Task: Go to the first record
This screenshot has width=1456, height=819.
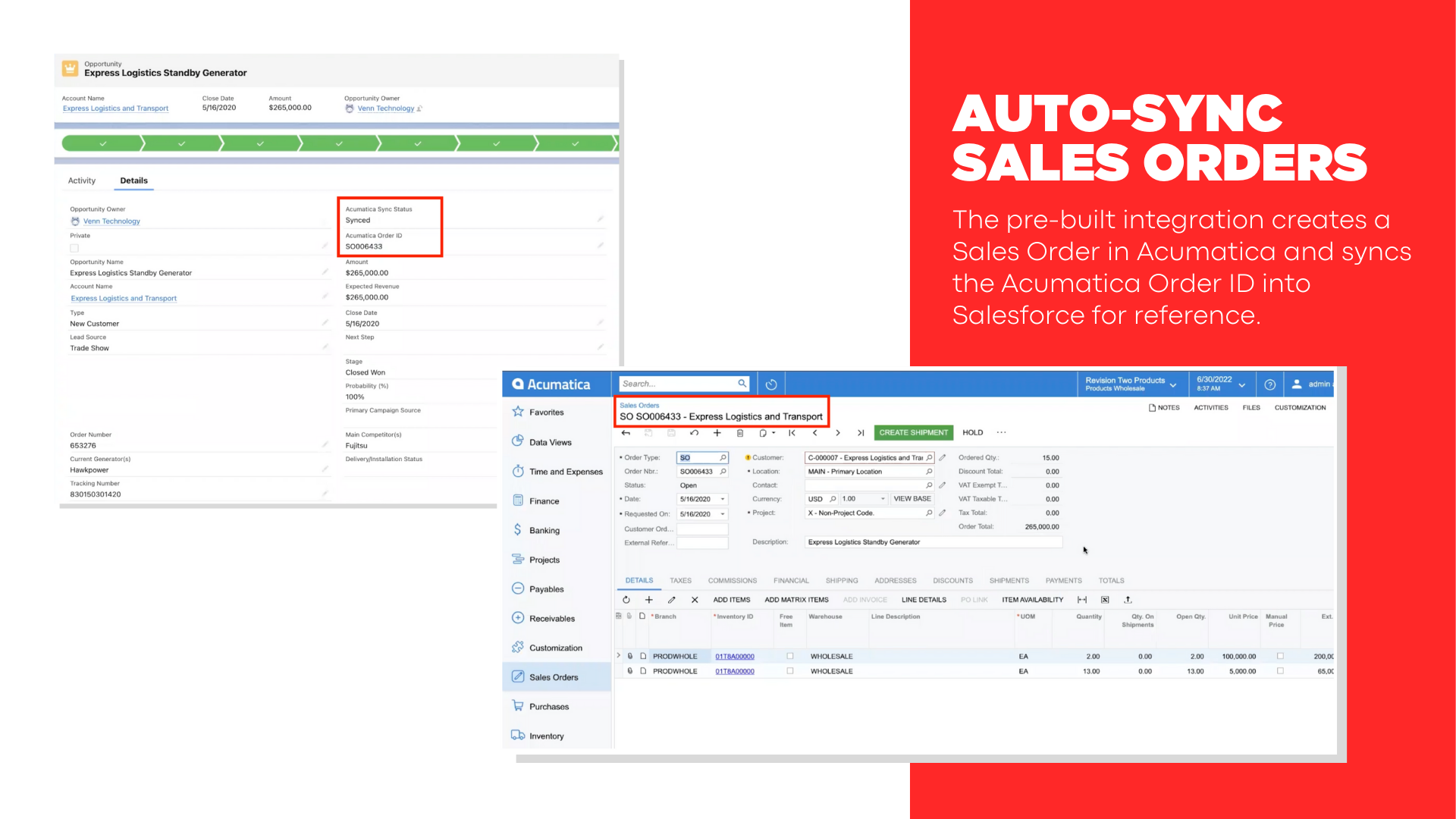Action: click(x=792, y=433)
